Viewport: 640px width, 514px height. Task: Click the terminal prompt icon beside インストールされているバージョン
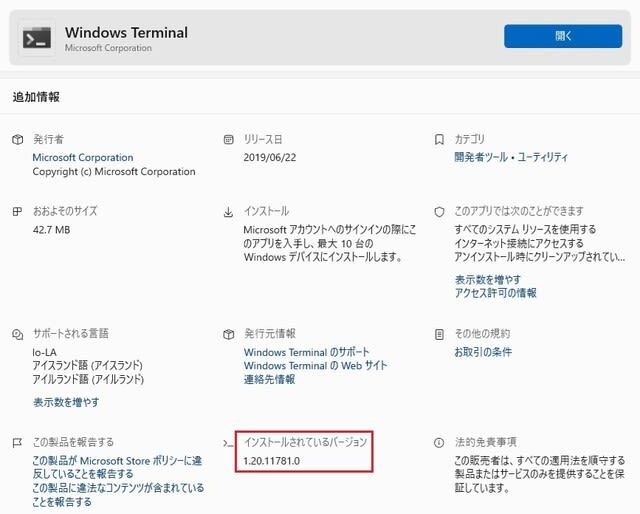(x=229, y=443)
